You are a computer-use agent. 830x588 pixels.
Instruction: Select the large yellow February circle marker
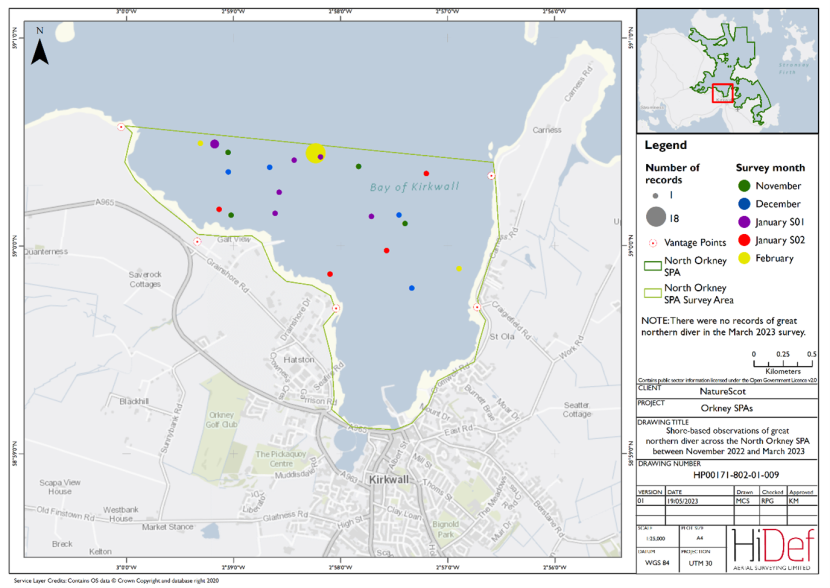click(x=315, y=153)
